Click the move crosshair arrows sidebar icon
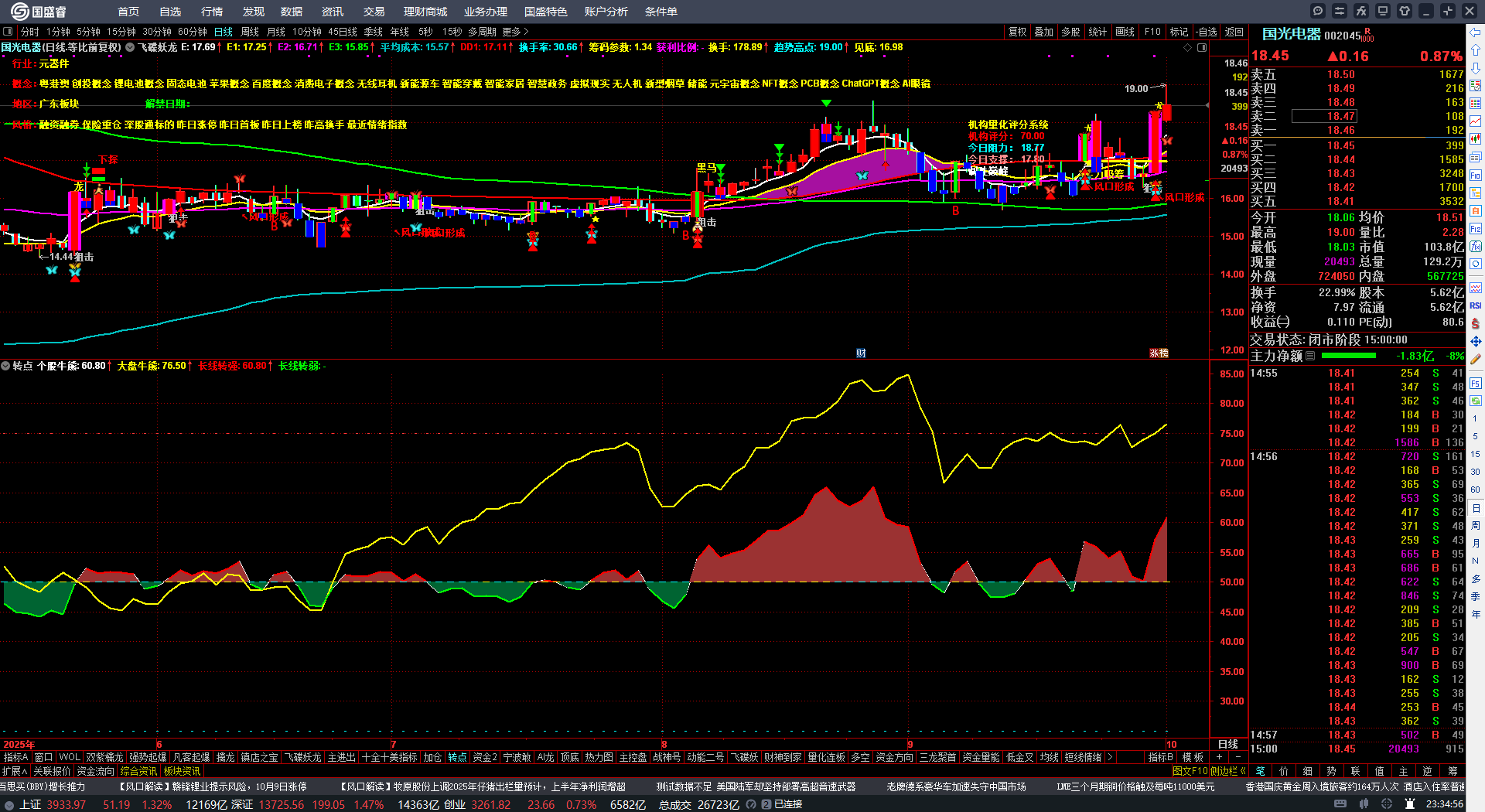Image resolution: width=1485 pixels, height=812 pixels. (x=1476, y=341)
